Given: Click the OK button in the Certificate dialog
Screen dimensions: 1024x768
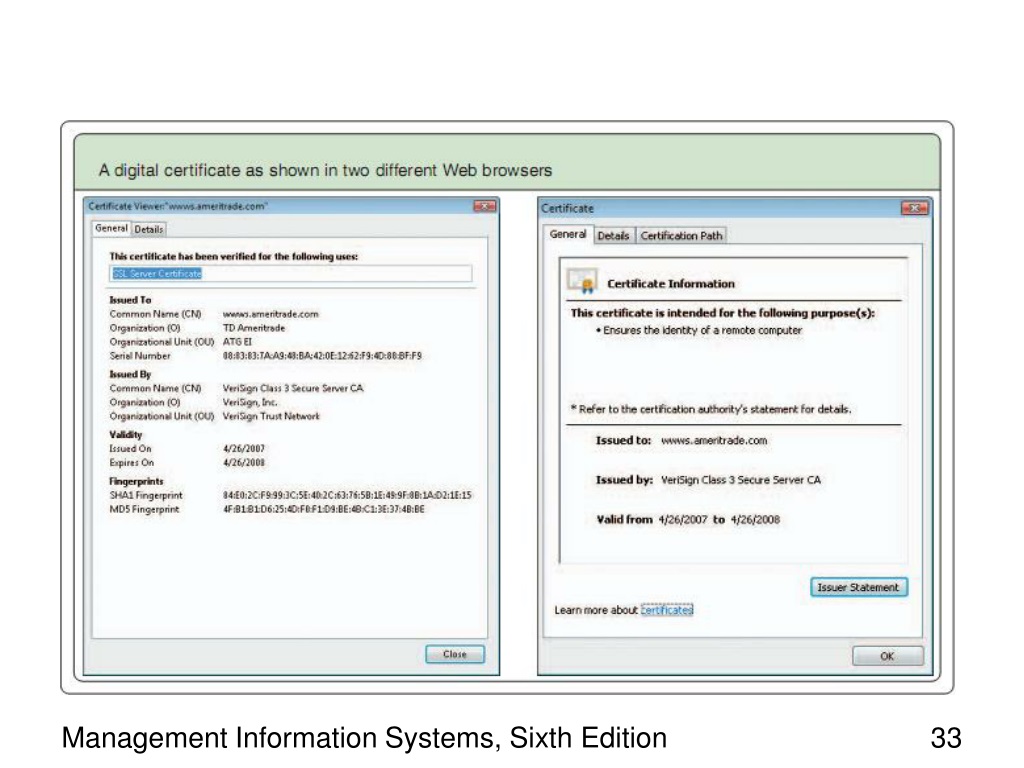Looking at the screenshot, I should click(x=888, y=656).
